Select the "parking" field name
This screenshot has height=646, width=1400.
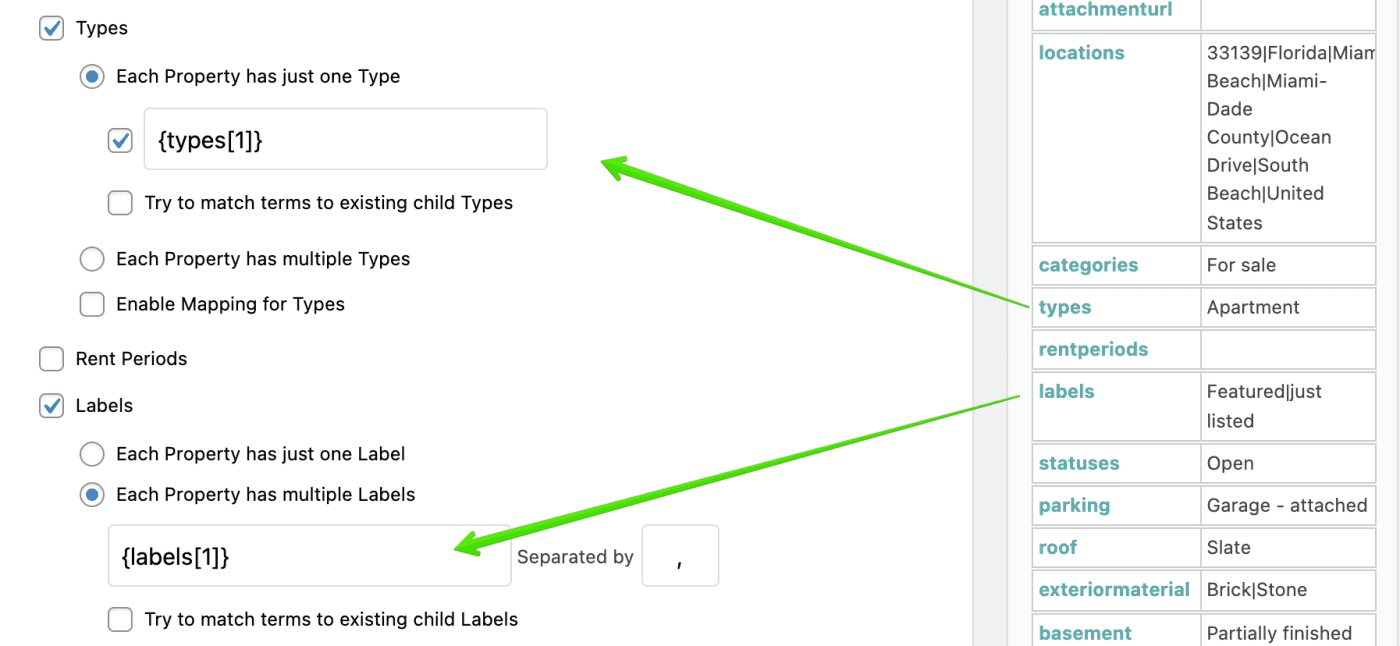pos(1074,505)
